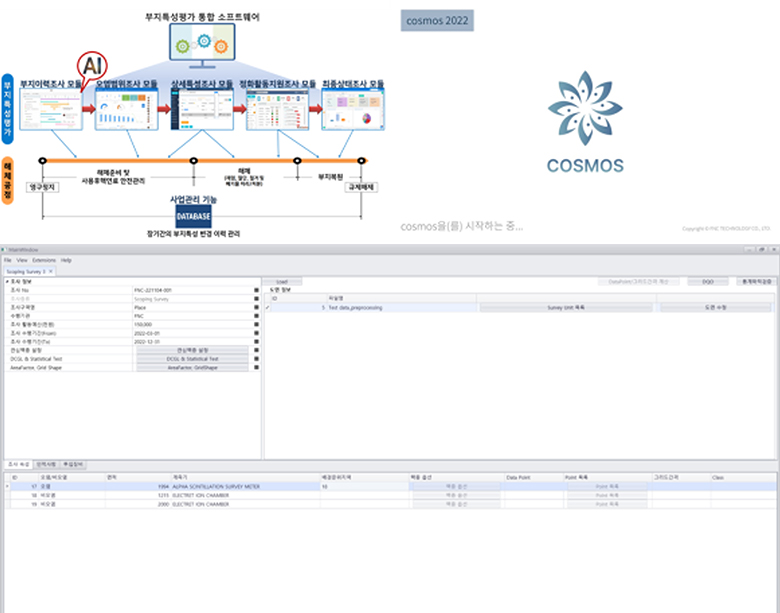Click the Point 목록 button in row 18
Viewport: 780px width, 613px height.
click(x=607, y=496)
